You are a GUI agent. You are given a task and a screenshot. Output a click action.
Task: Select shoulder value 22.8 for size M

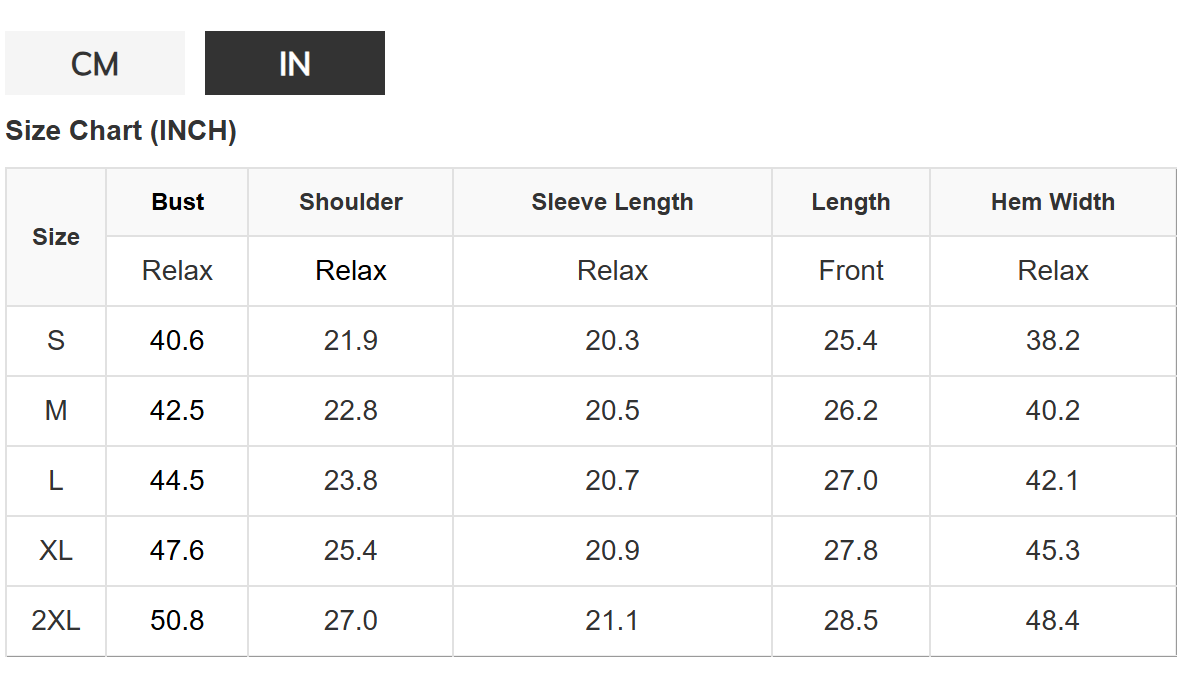point(350,411)
